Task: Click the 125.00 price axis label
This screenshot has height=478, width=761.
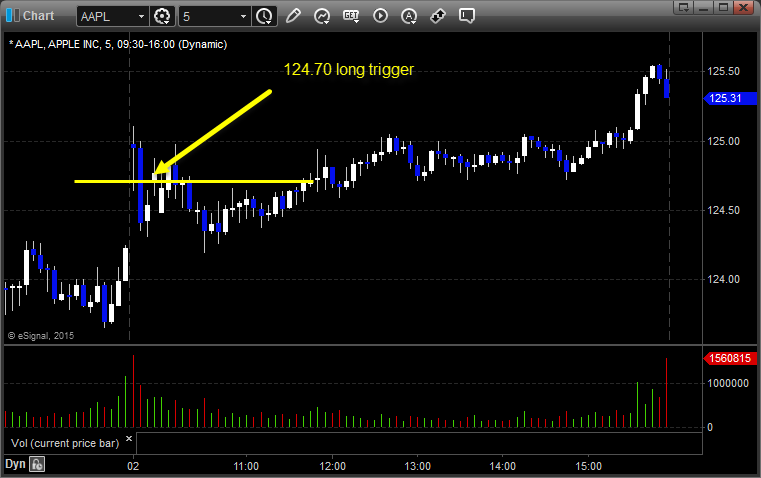Action: point(723,141)
